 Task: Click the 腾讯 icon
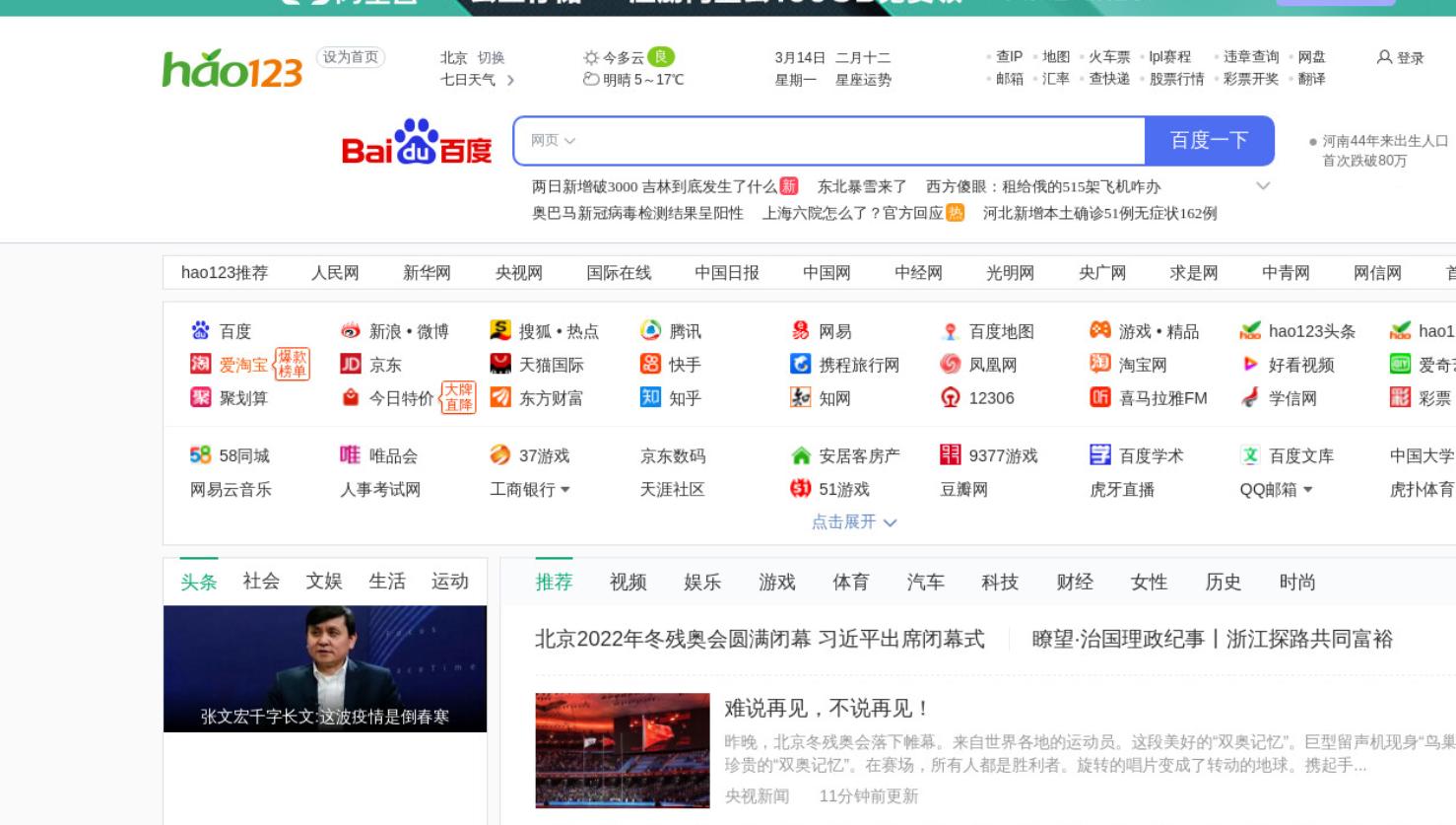tap(650, 330)
